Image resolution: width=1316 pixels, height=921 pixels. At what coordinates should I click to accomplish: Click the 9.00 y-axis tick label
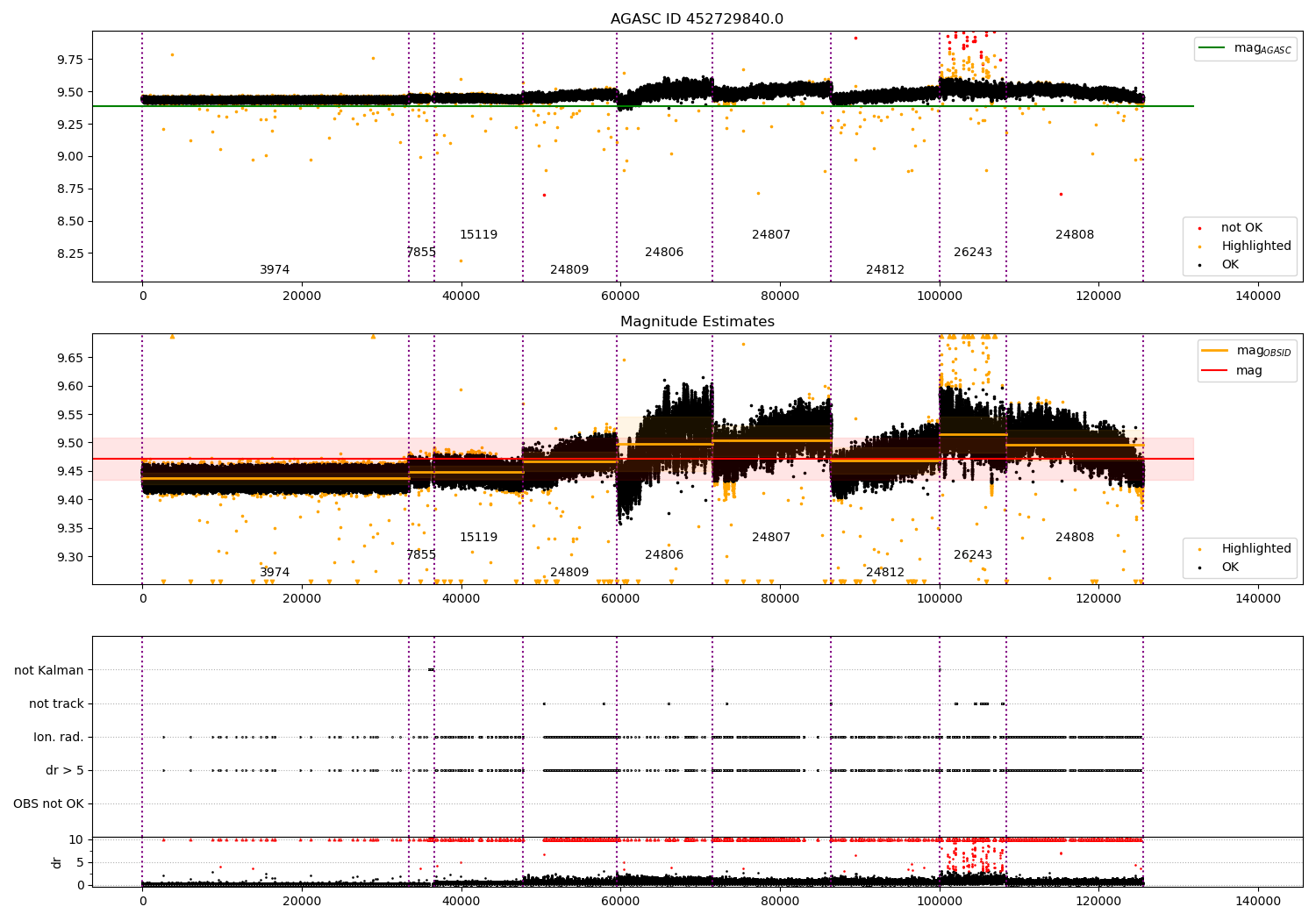click(70, 157)
